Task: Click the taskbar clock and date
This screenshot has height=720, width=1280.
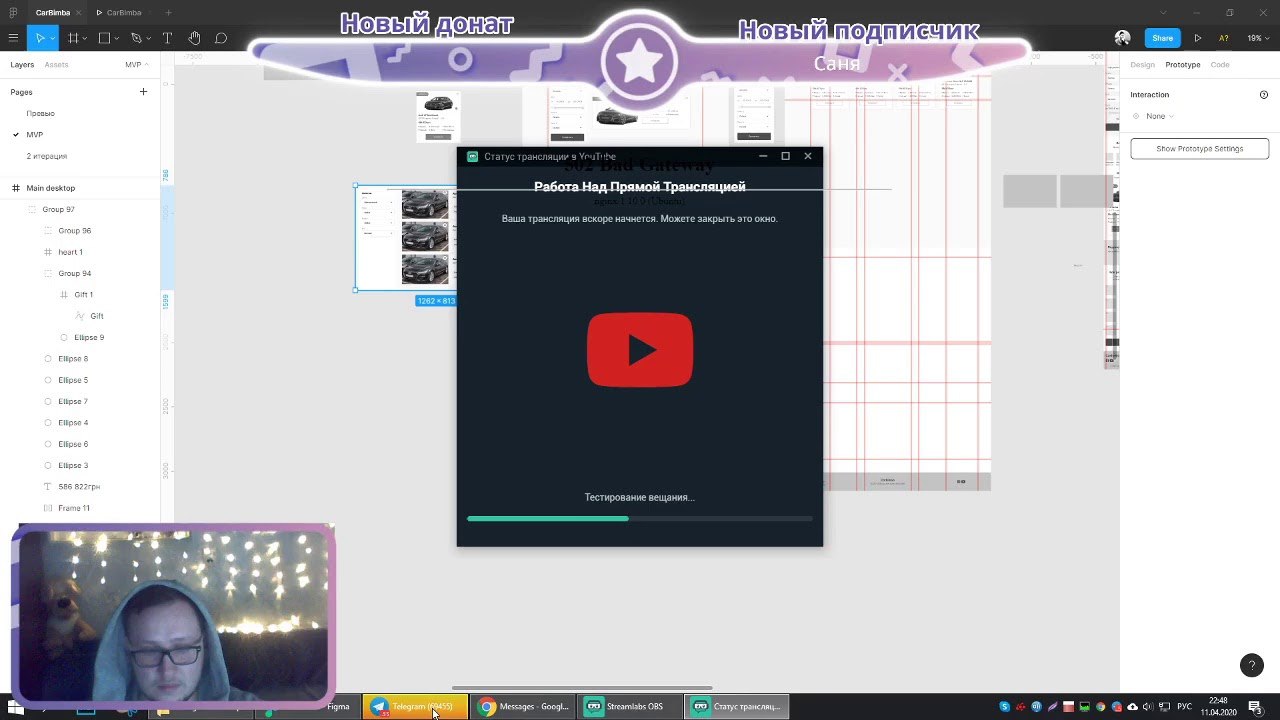Action: pyautogui.click(x=1218, y=706)
